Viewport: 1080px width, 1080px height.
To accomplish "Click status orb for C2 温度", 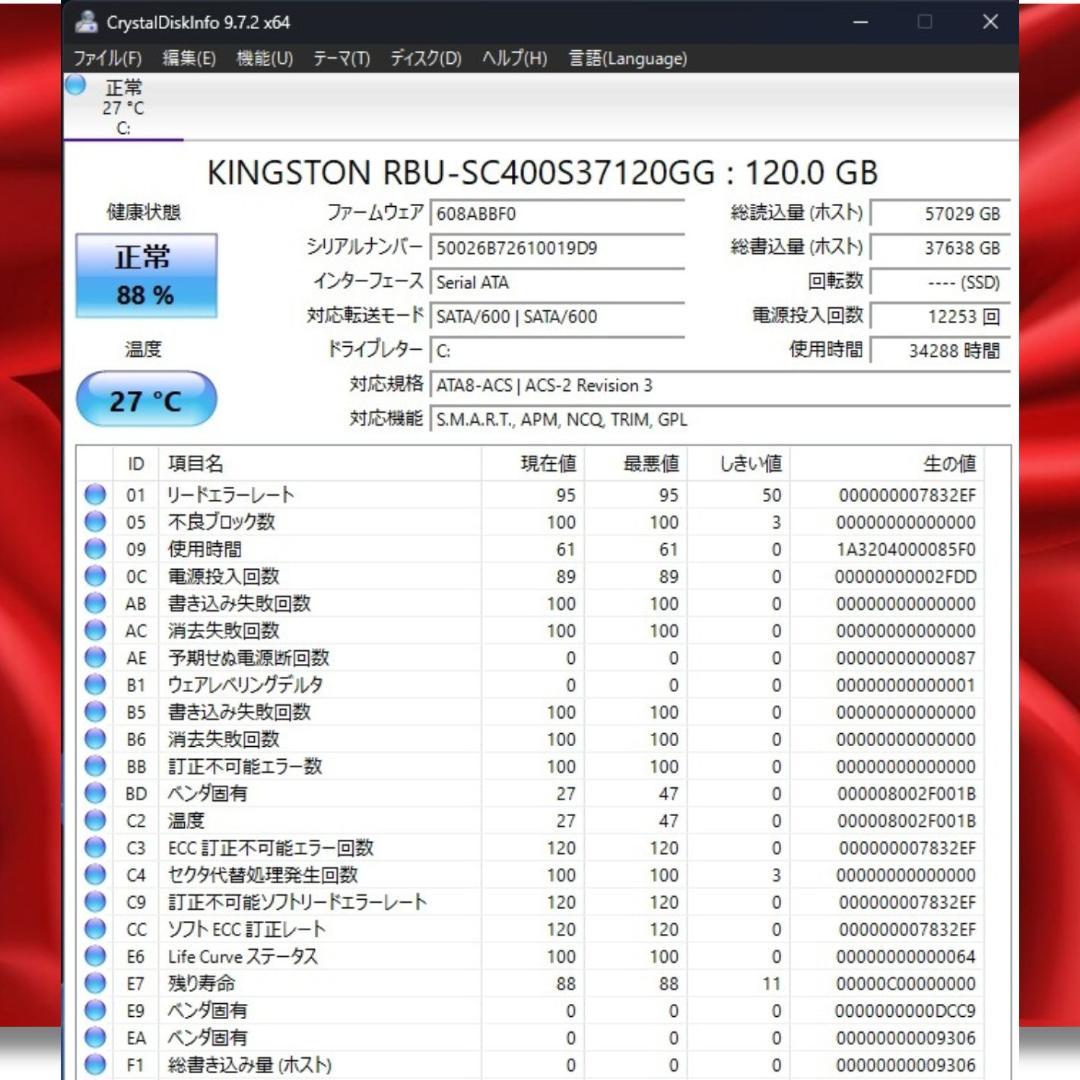I will tap(95, 820).
